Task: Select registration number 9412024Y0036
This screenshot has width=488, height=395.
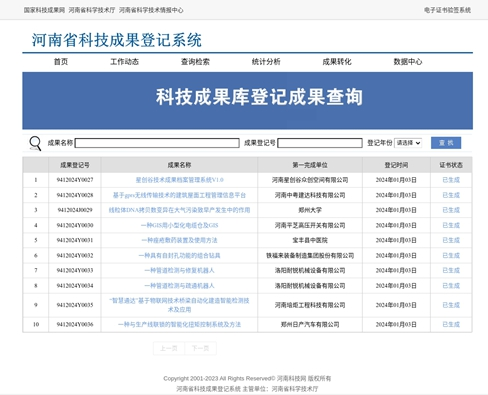Action: point(75,324)
